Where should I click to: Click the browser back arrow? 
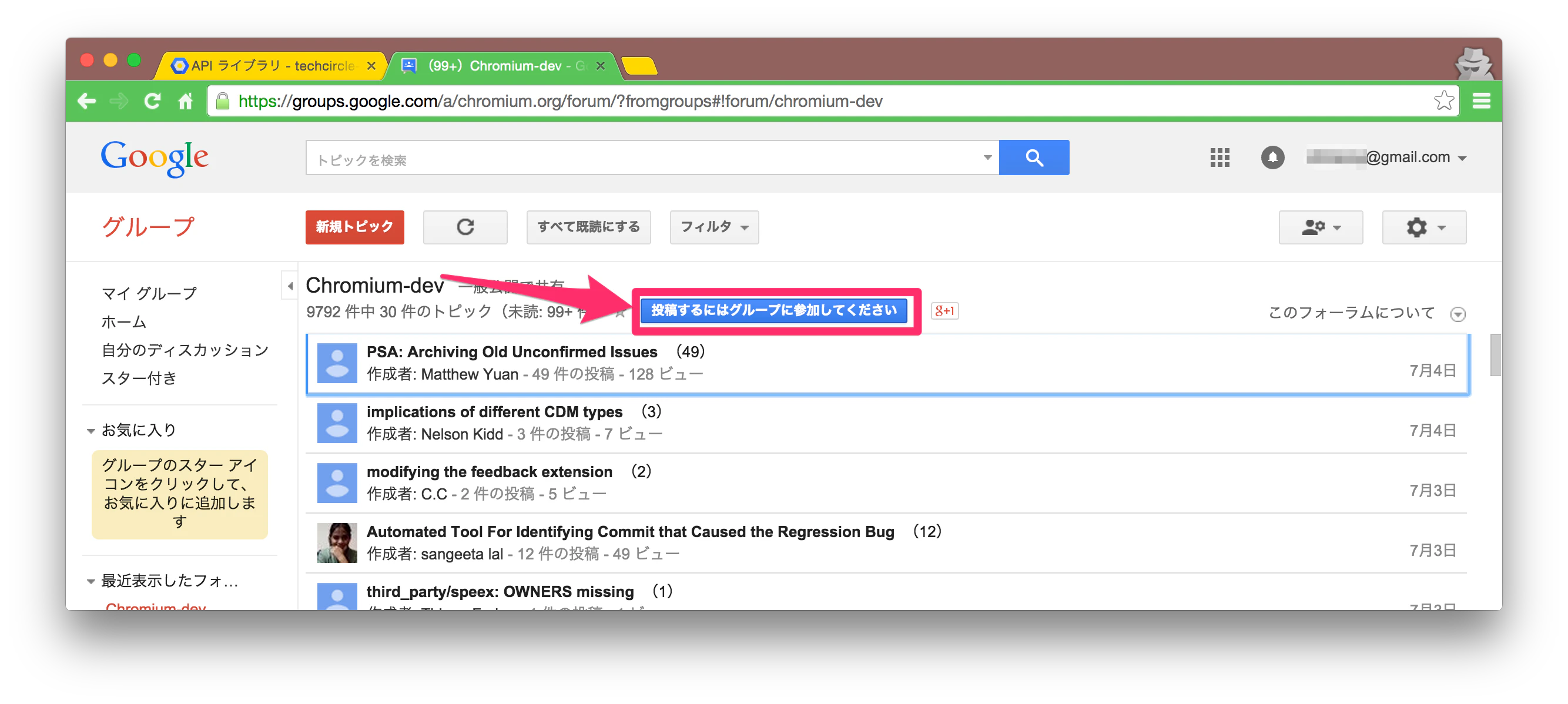pyautogui.click(x=87, y=102)
